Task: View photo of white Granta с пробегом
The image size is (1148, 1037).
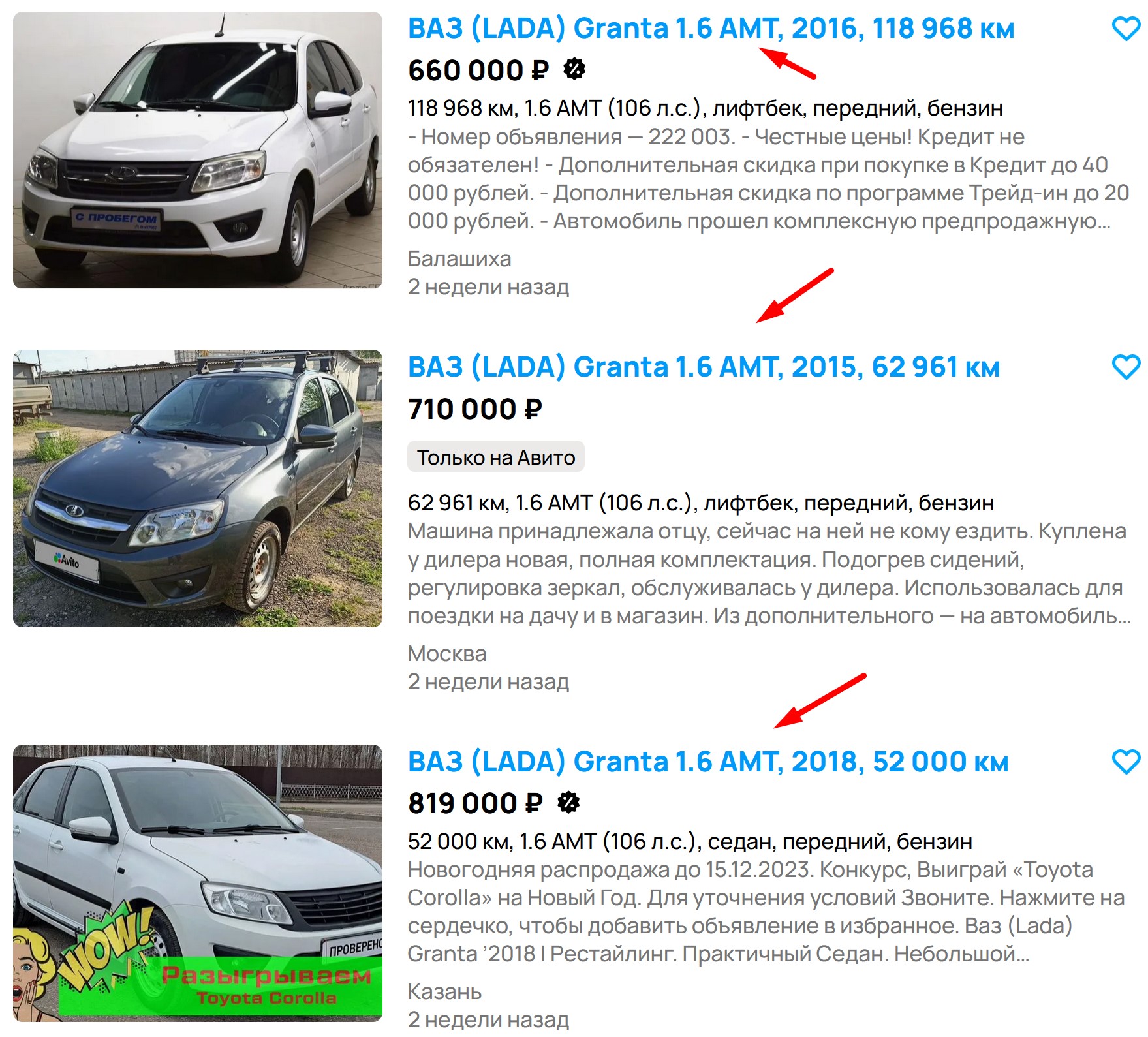Action: [198, 150]
